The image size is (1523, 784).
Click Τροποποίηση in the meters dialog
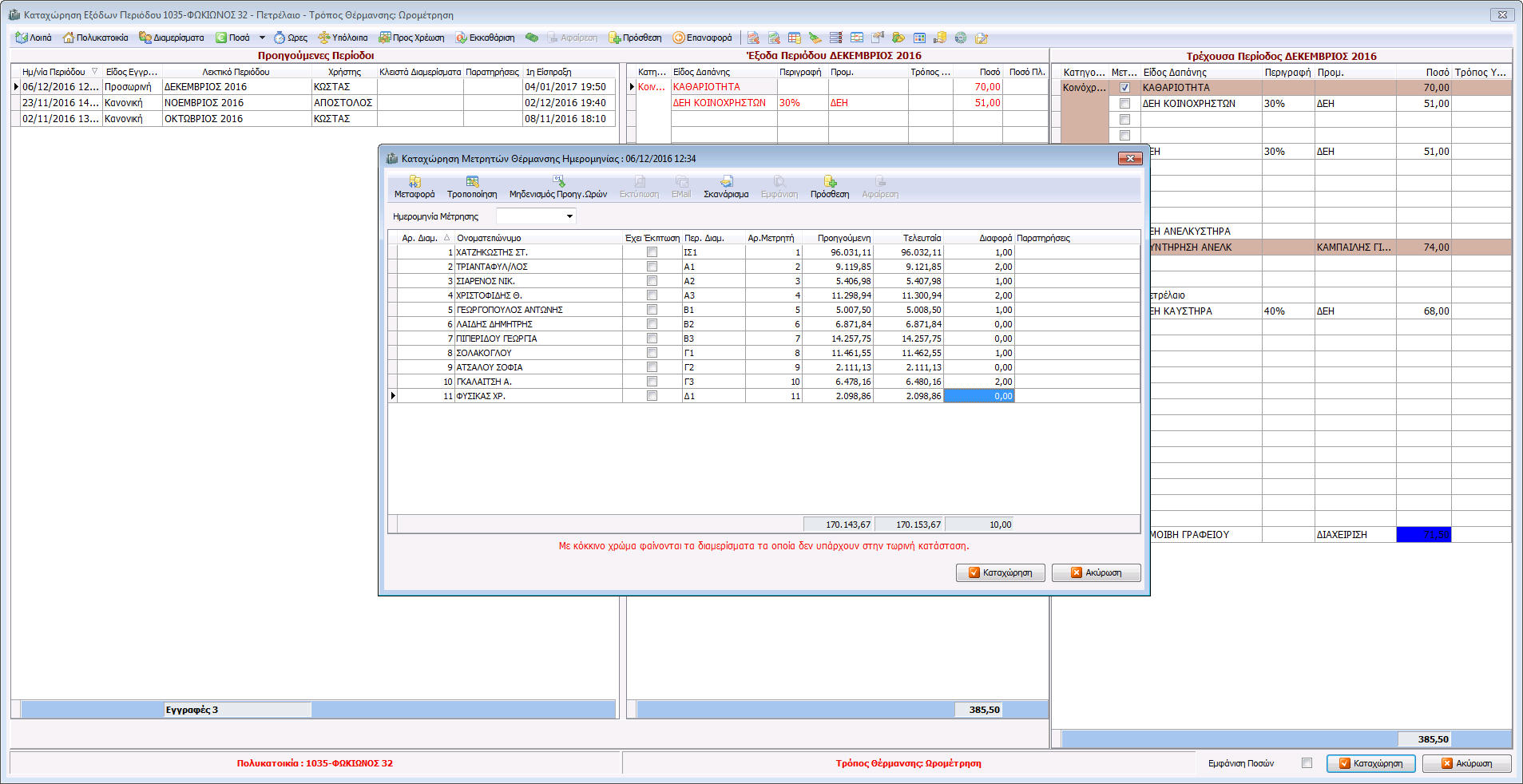(x=472, y=188)
